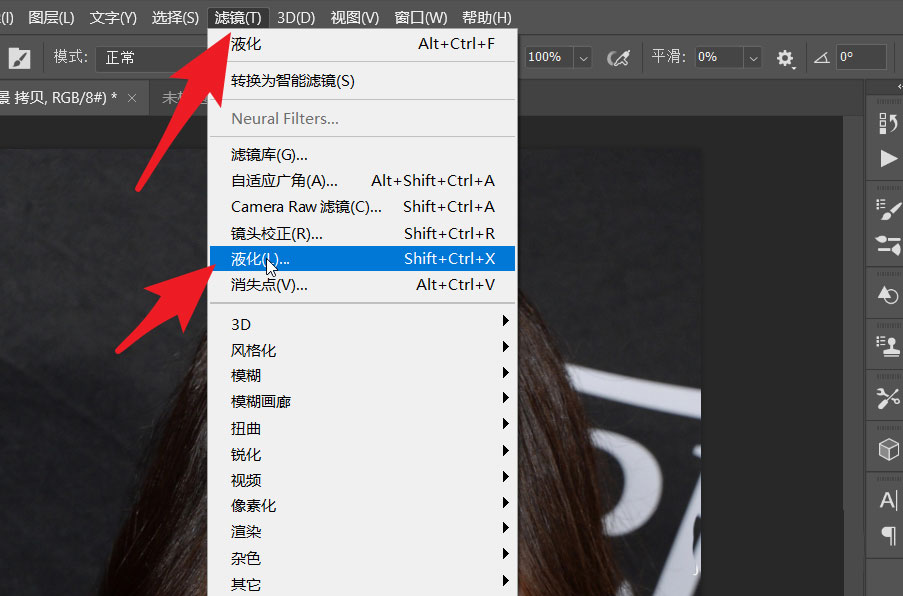
Task: Close the 拷贝, RGB/8# document tab
Action: [x=132, y=98]
